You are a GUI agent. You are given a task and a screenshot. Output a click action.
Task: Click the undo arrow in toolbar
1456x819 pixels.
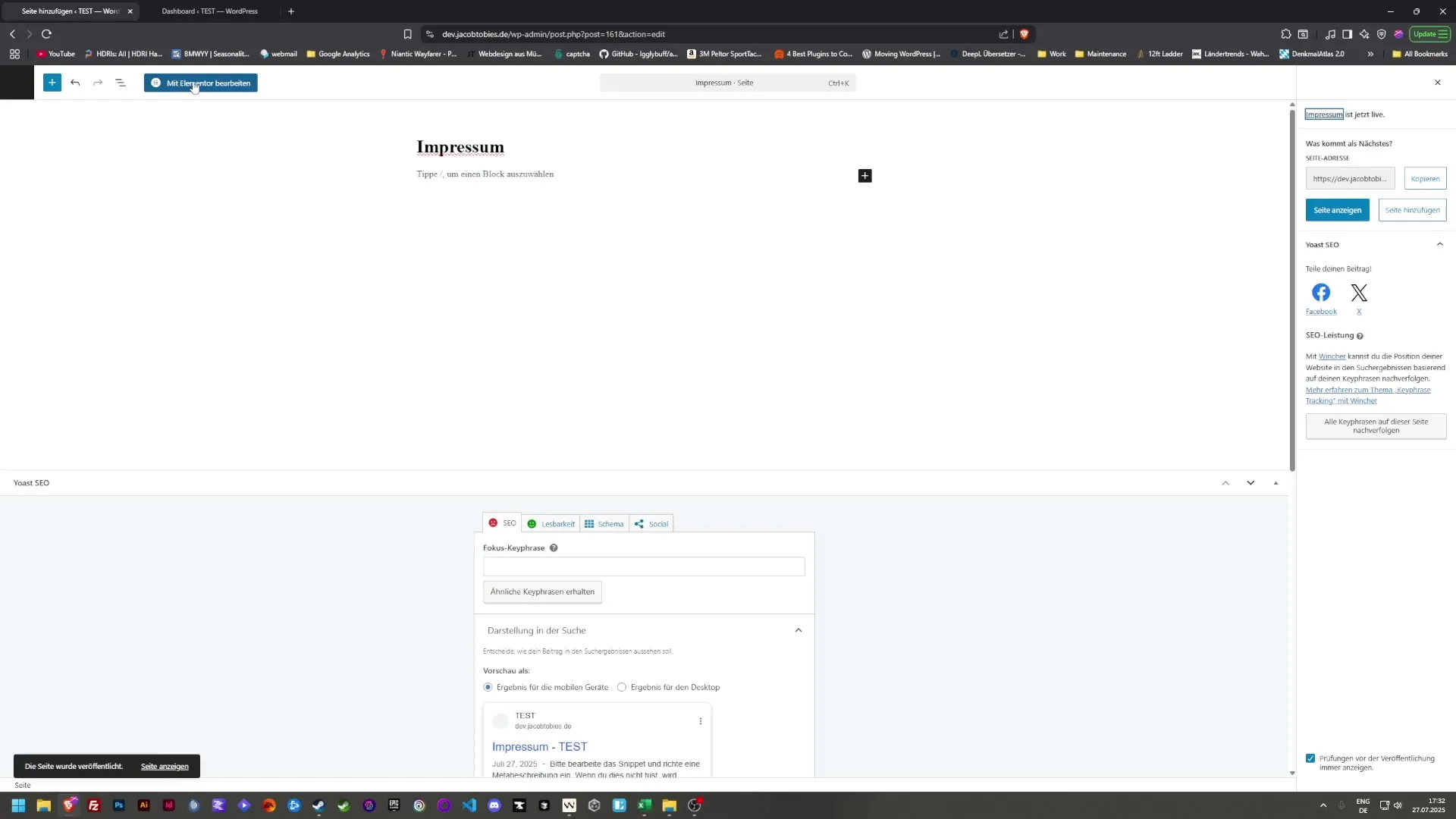pos(75,83)
